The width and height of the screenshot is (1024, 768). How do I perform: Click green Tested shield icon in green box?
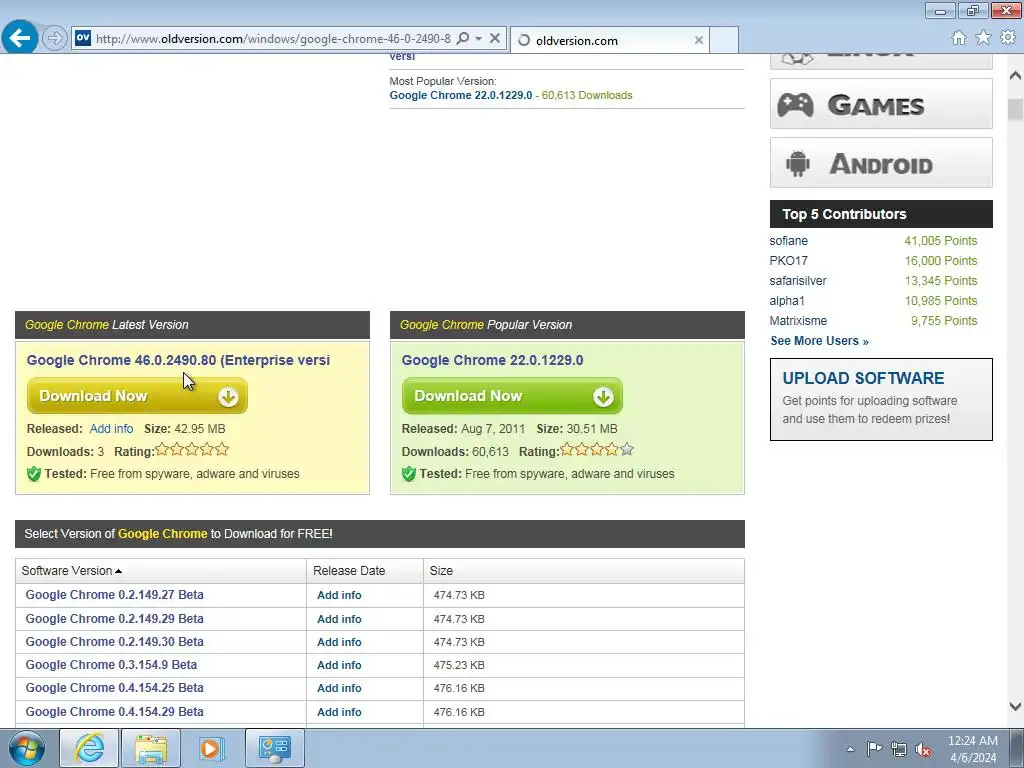tap(409, 474)
